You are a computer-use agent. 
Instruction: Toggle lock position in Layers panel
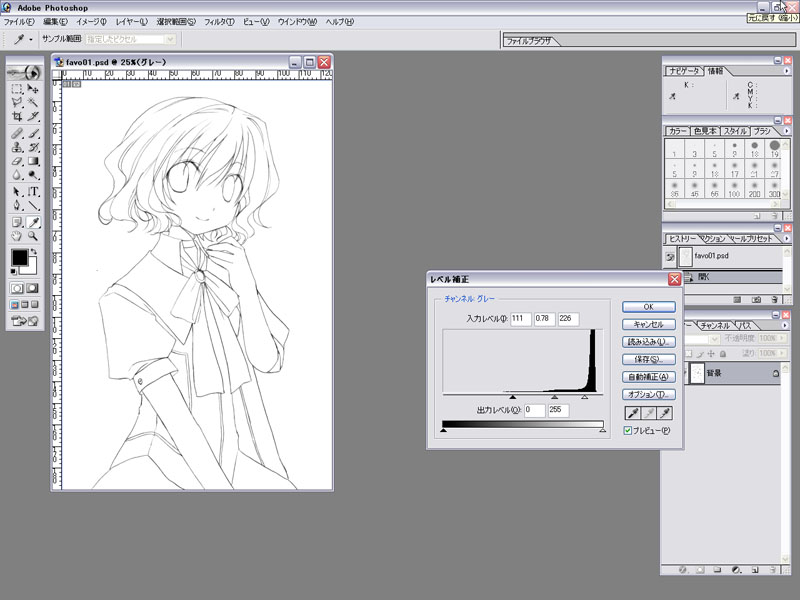(x=711, y=353)
